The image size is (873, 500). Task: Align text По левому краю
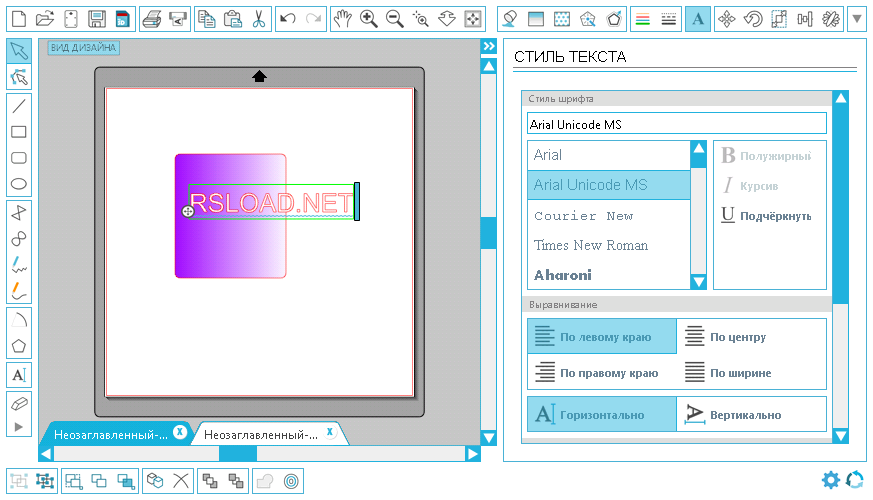coord(602,336)
